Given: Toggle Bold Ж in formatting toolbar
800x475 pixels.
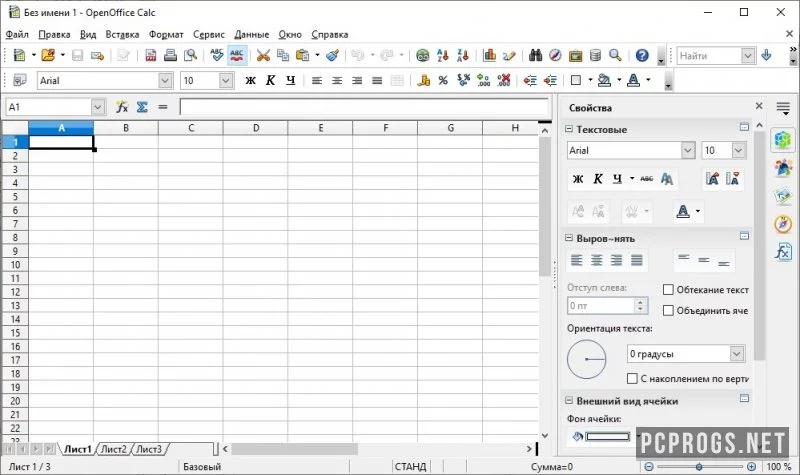Looking at the screenshot, I should [251, 80].
